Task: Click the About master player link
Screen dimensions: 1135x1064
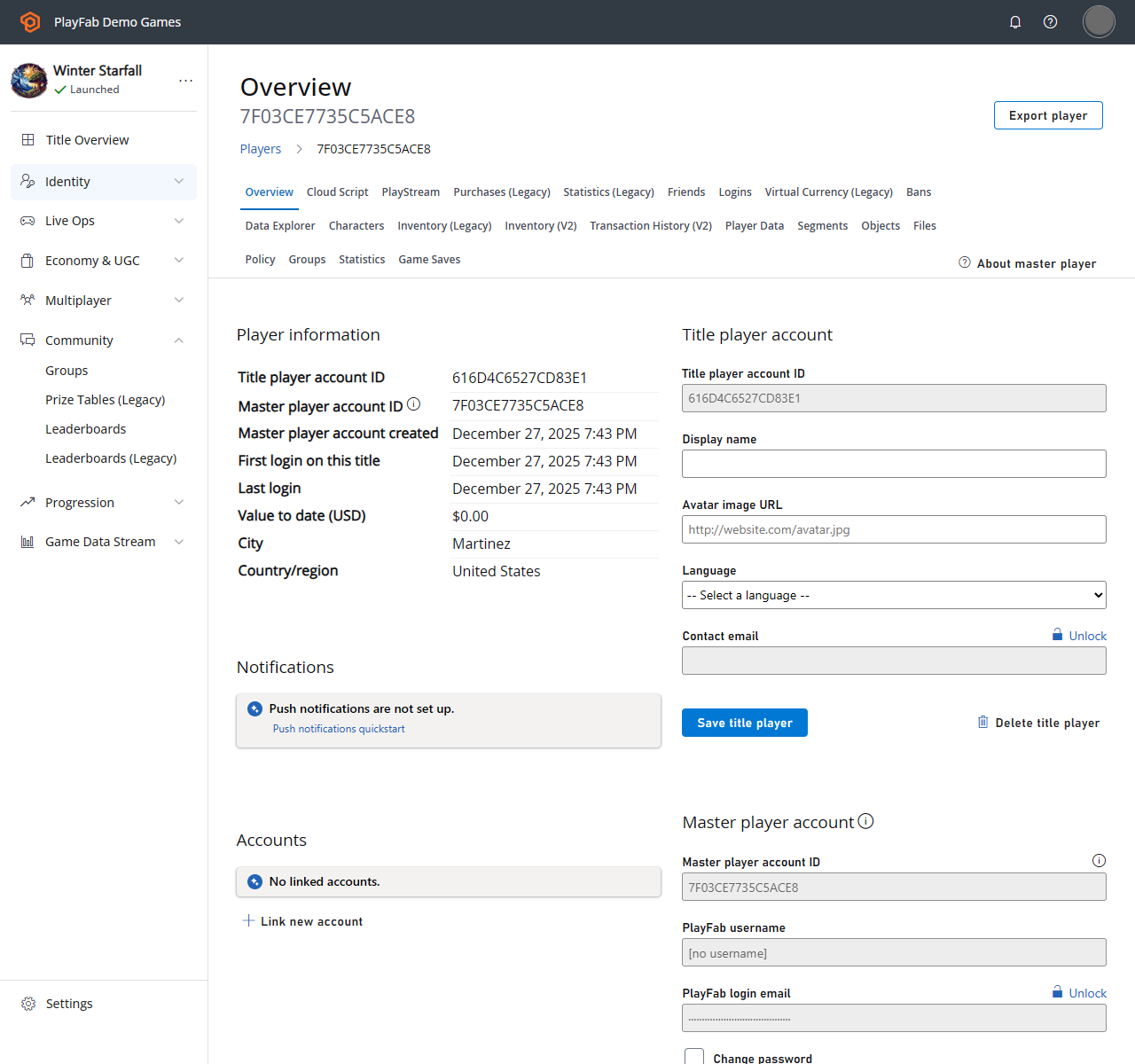Action: pos(1028,263)
